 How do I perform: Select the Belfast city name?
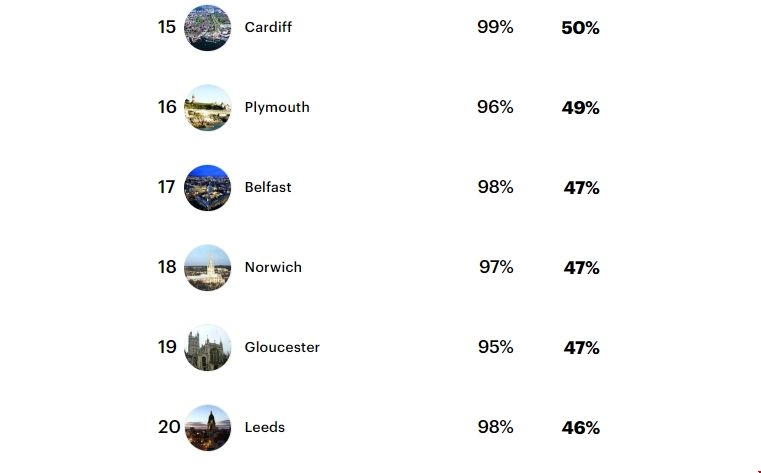(x=268, y=188)
